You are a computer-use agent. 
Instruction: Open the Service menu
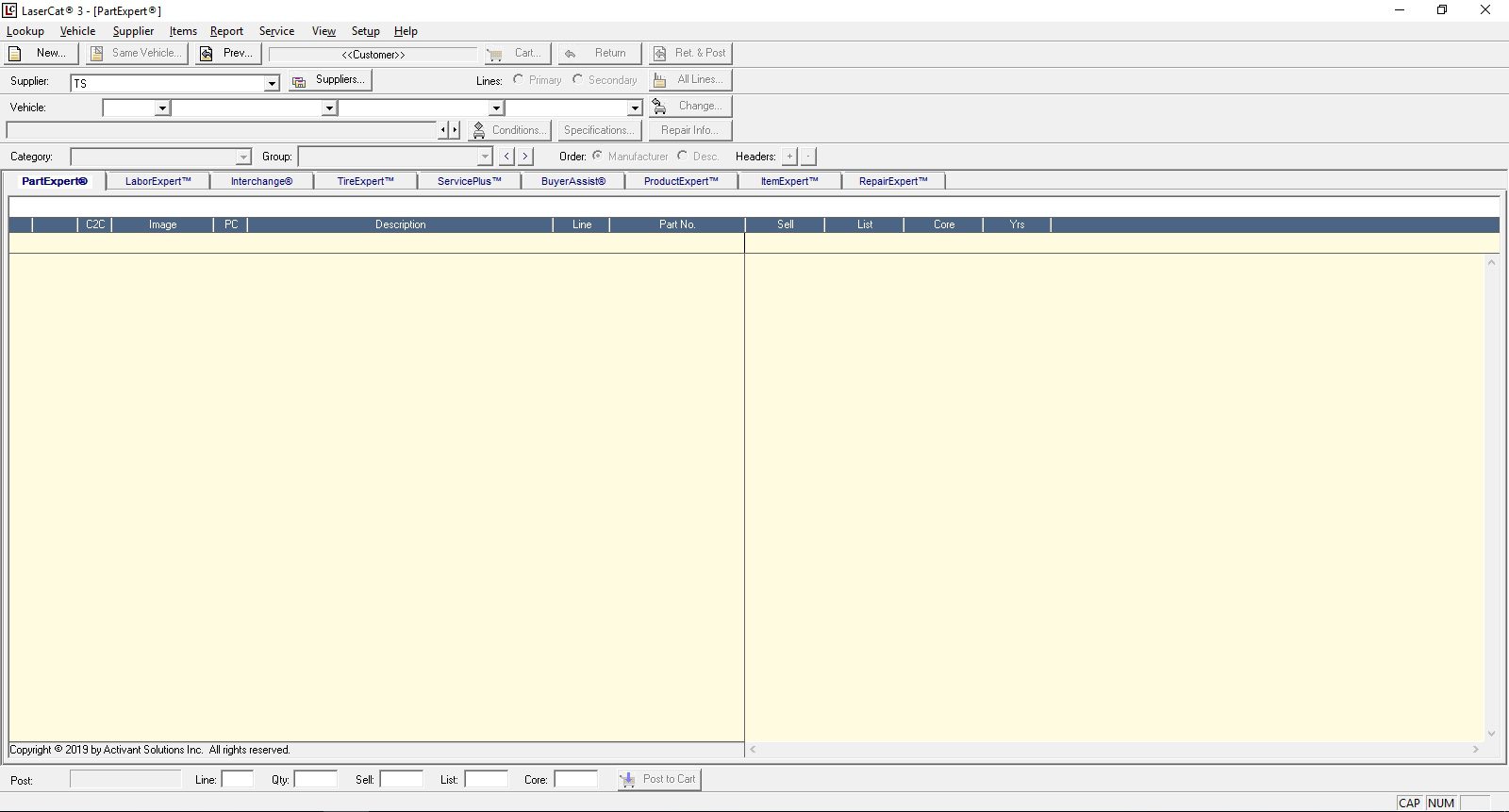276,31
